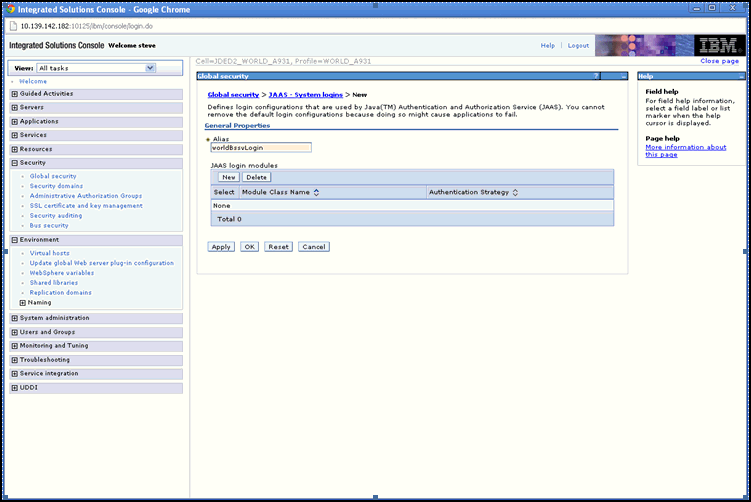
Task: Click the Total 0 table footer
Action: tap(412, 219)
